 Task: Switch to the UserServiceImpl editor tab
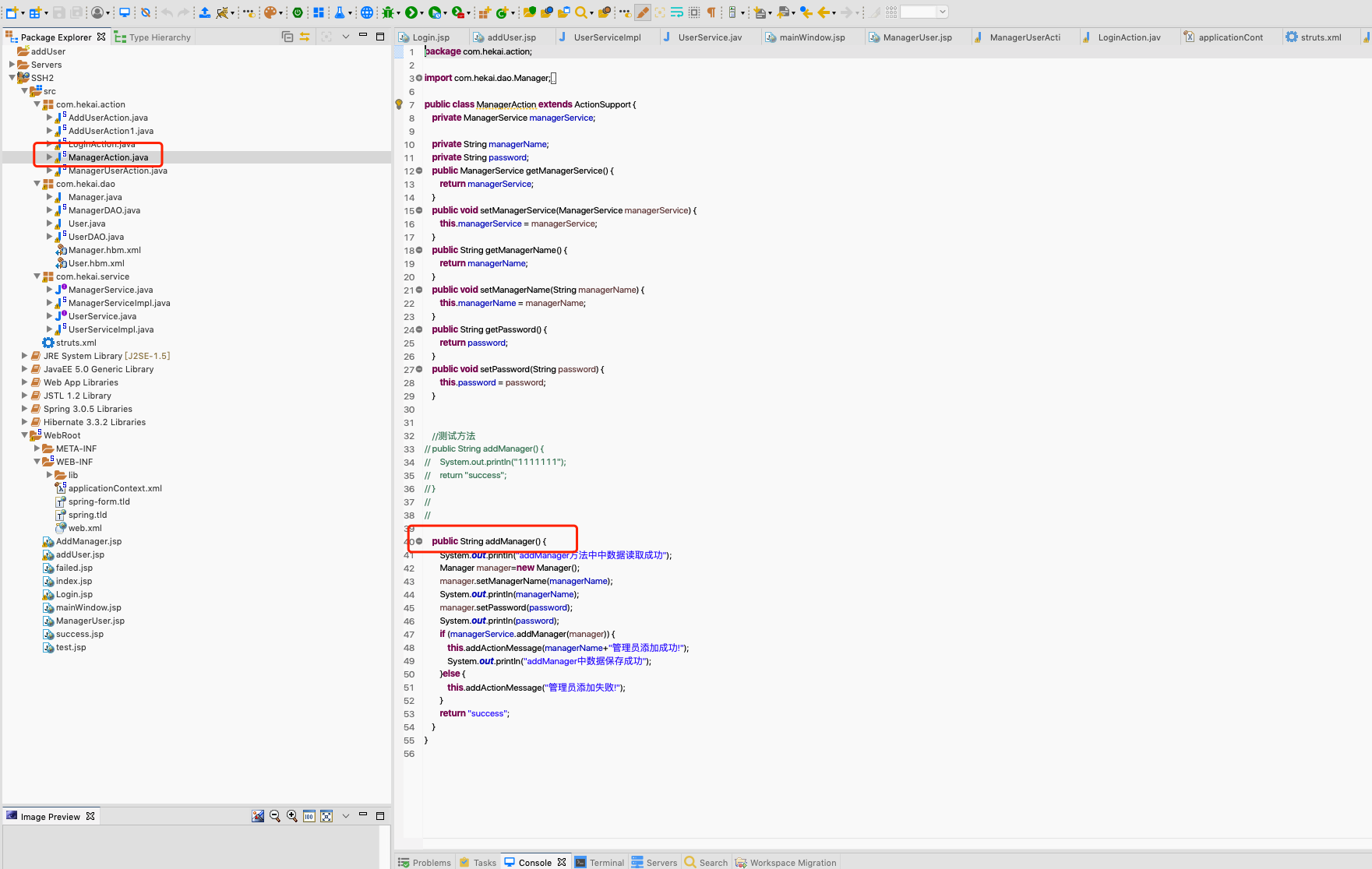(607, 37)
